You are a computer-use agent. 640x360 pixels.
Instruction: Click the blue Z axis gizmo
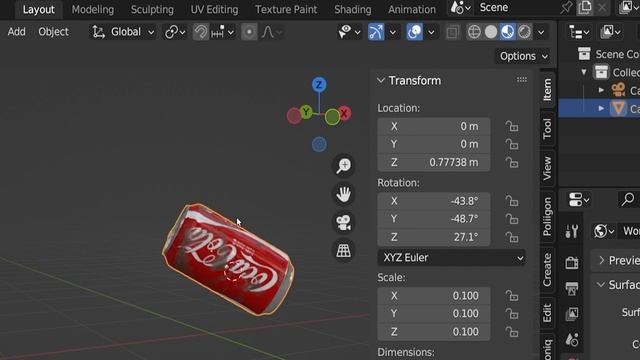click(x=319, y=85)
